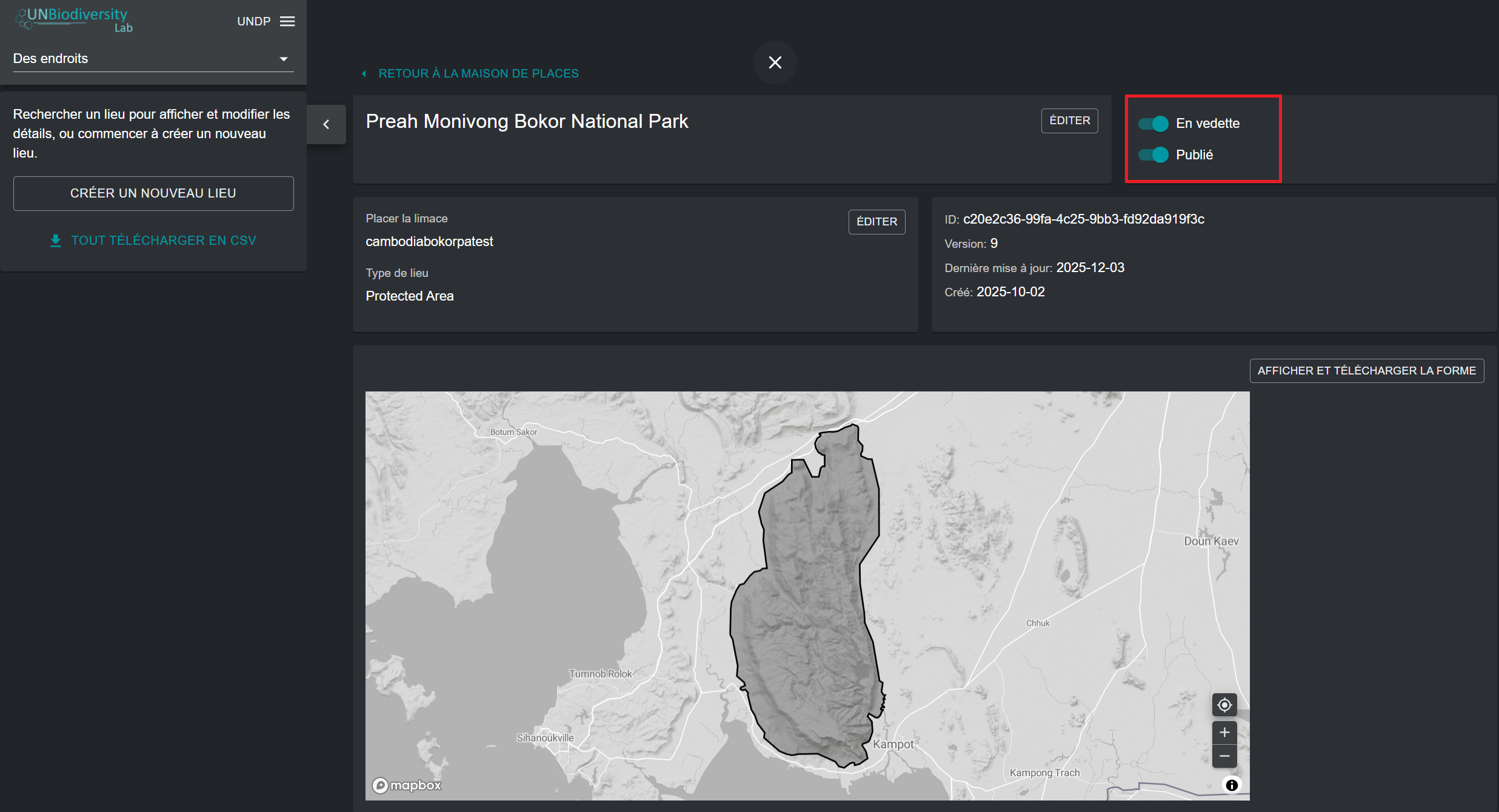Click Afficher et télécharger la forme
Screen dimensions: 1499x812
point(1366,371)
